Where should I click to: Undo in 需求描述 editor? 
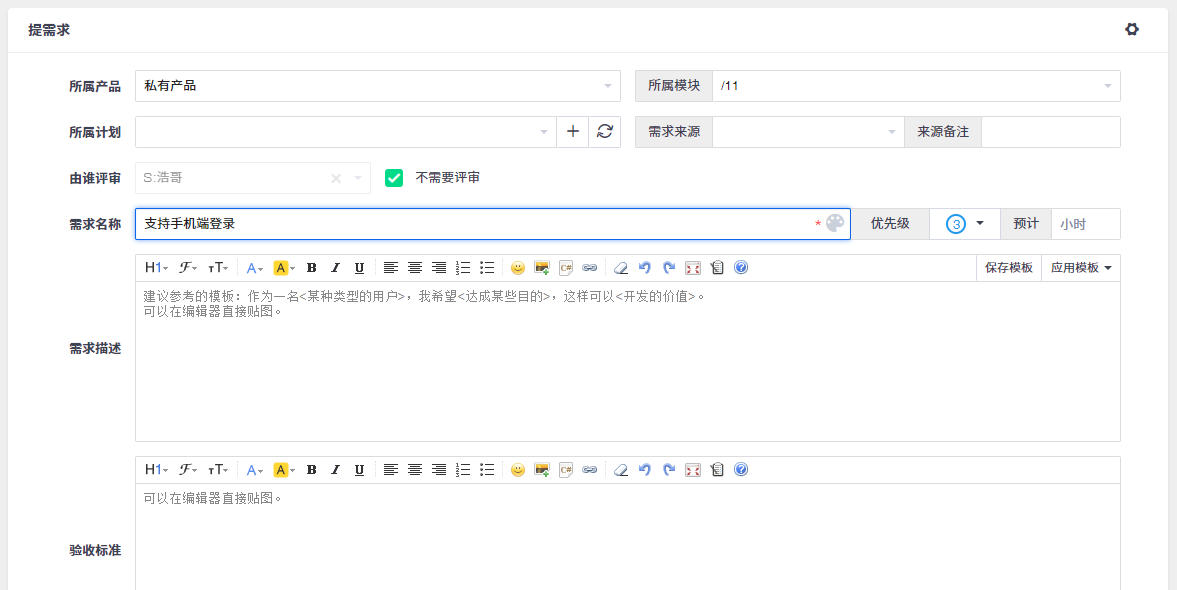(645, 267)
